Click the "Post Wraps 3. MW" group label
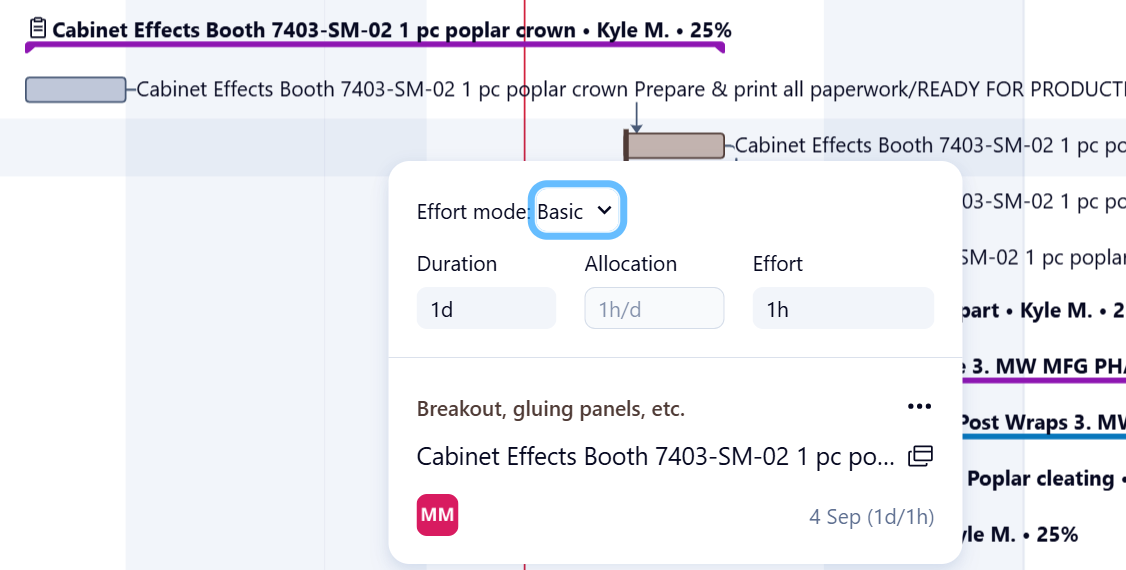The height and width of the screenshot is (570, 1126). [x=1042, y=422]
